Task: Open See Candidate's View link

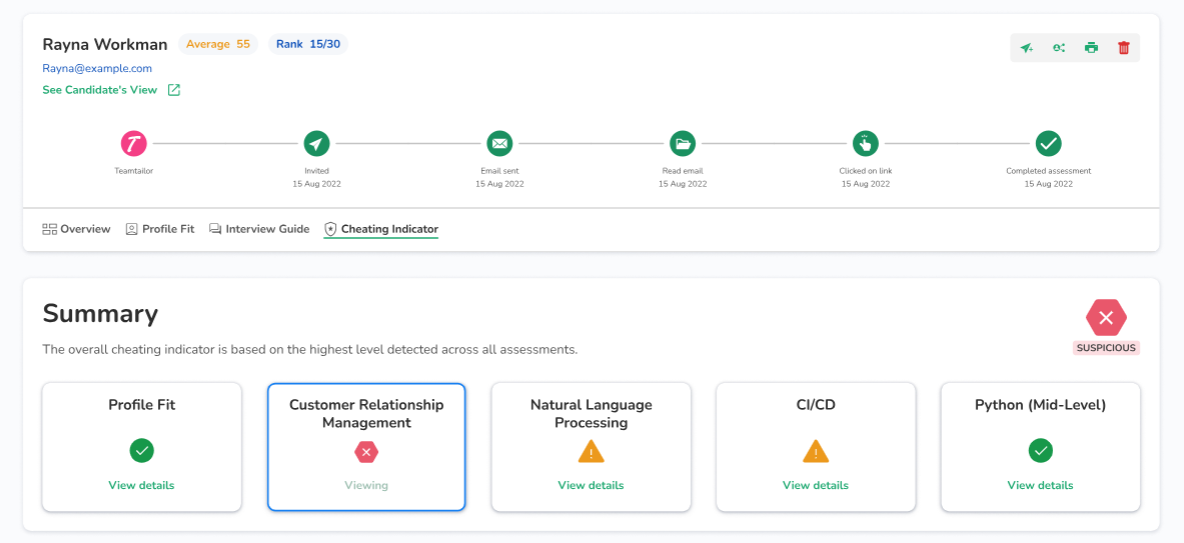Action: tap(100, 90)
